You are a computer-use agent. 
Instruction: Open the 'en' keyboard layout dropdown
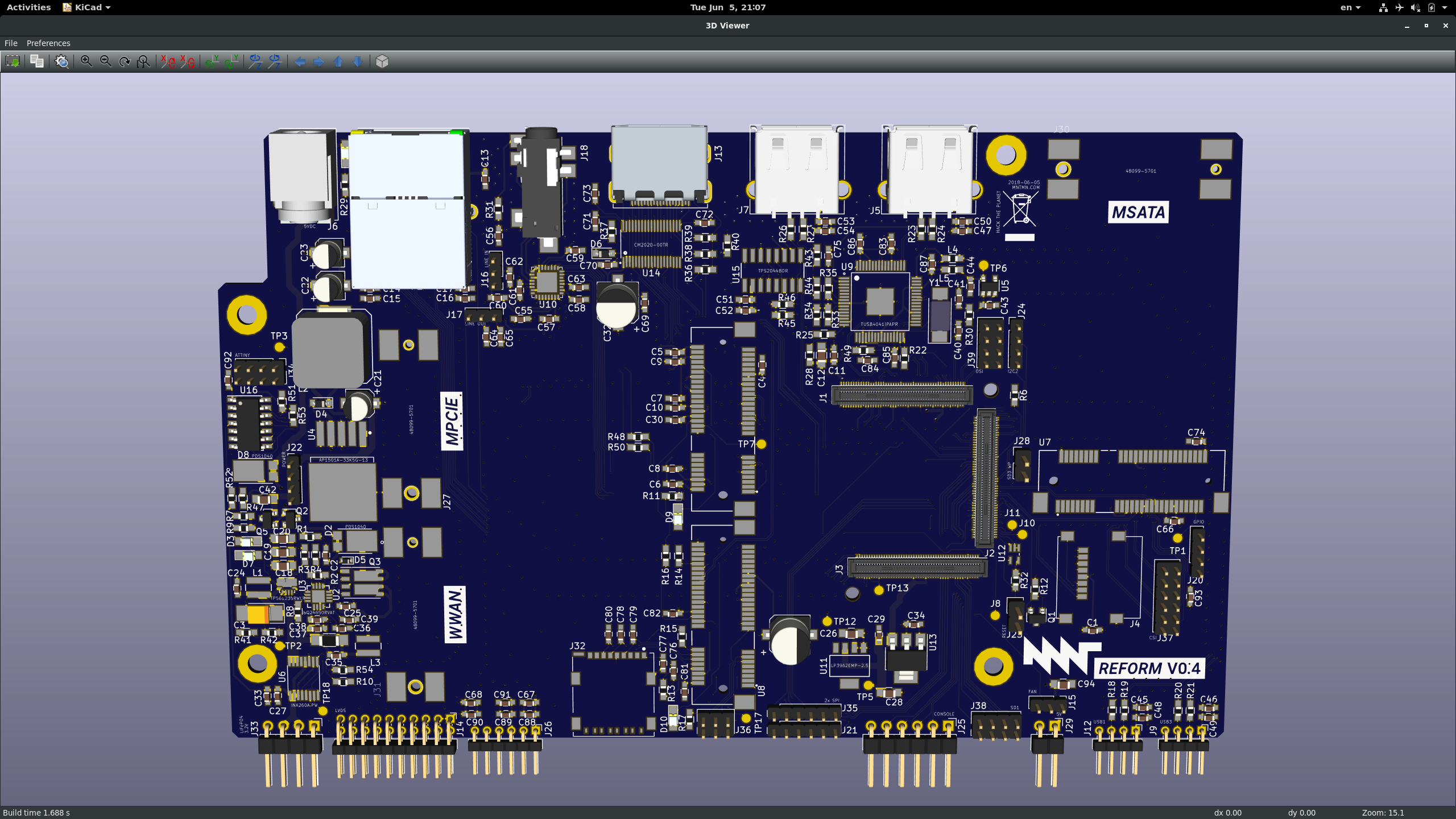click(1350, 7)
